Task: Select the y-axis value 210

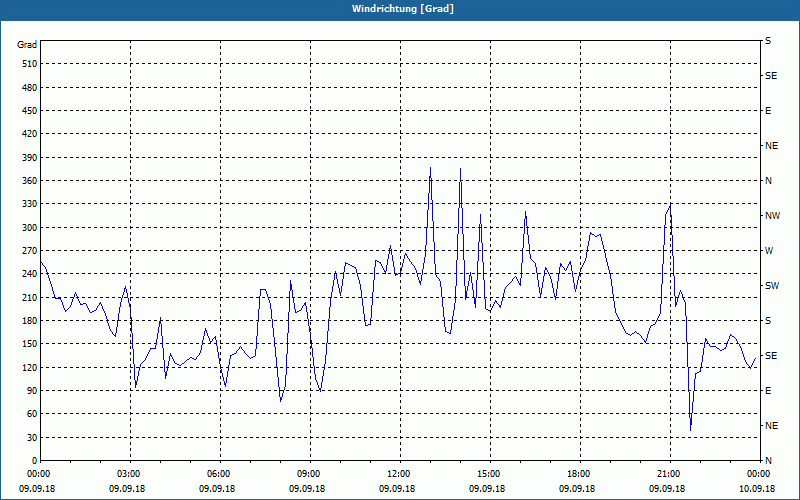Action: 30,297
